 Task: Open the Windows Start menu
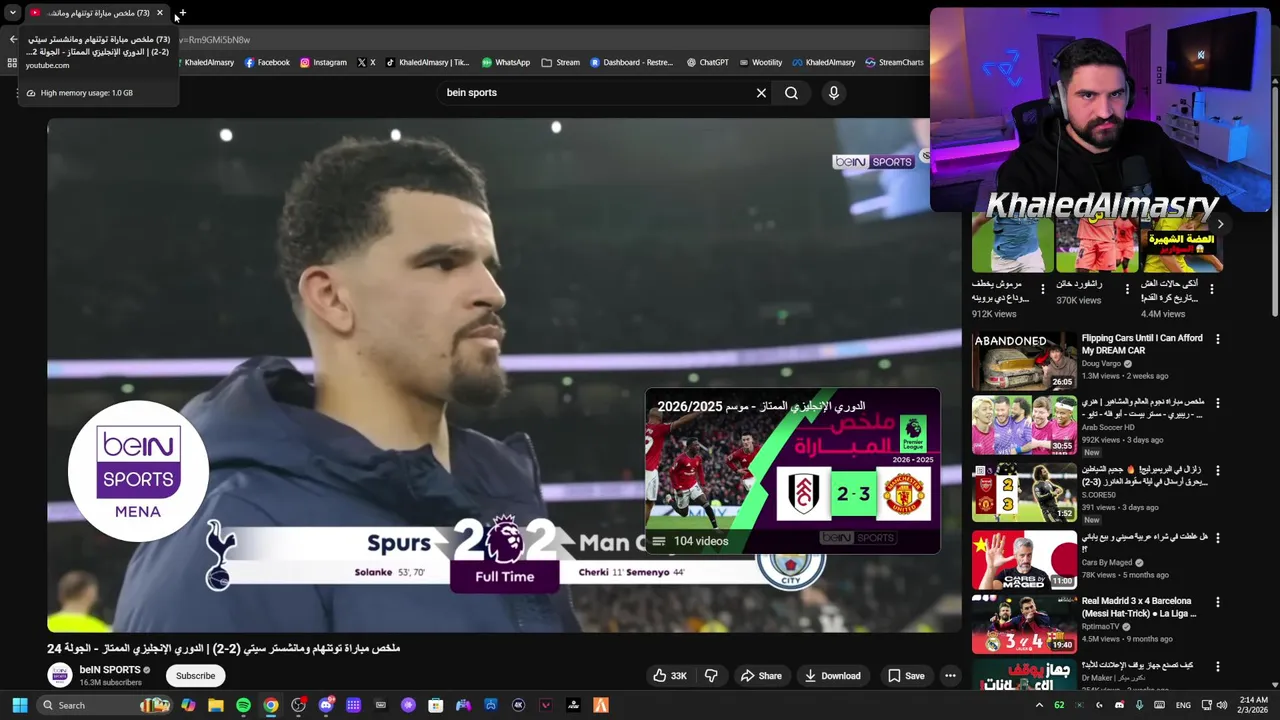click(19, 705)
